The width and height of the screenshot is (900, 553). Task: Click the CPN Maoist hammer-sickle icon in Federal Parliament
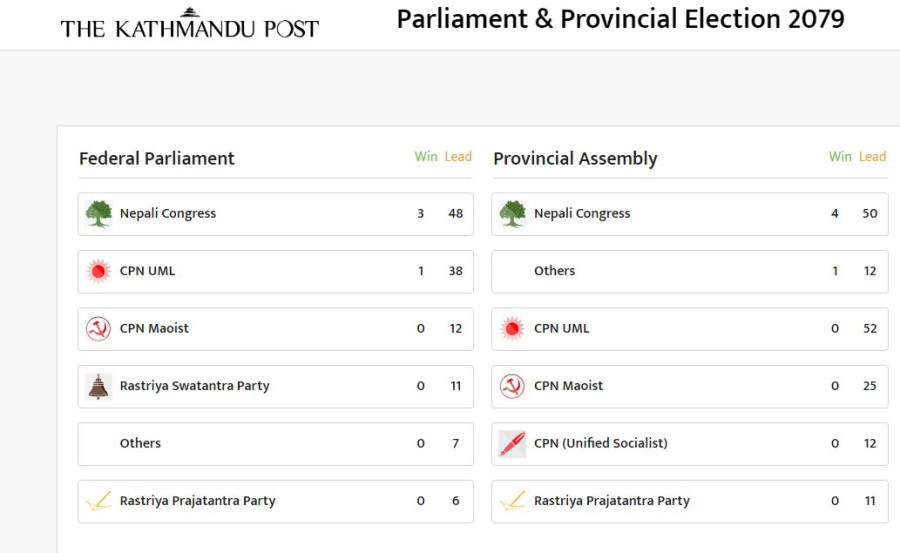[x=98, y=329]
